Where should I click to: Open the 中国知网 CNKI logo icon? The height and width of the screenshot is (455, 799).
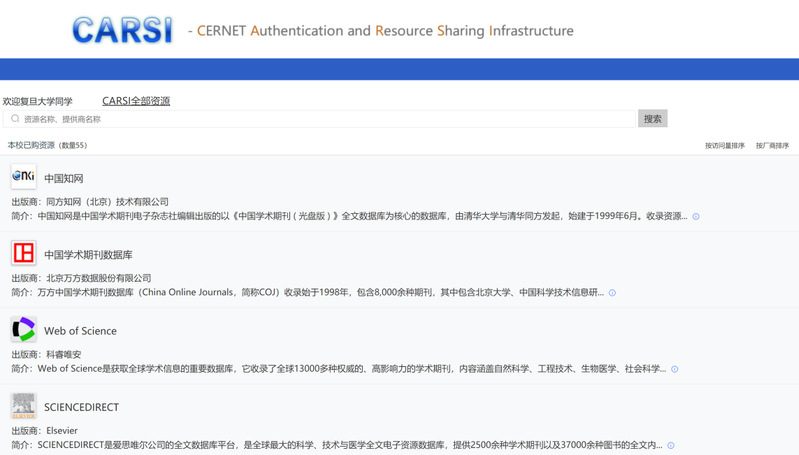click(23, 177)
